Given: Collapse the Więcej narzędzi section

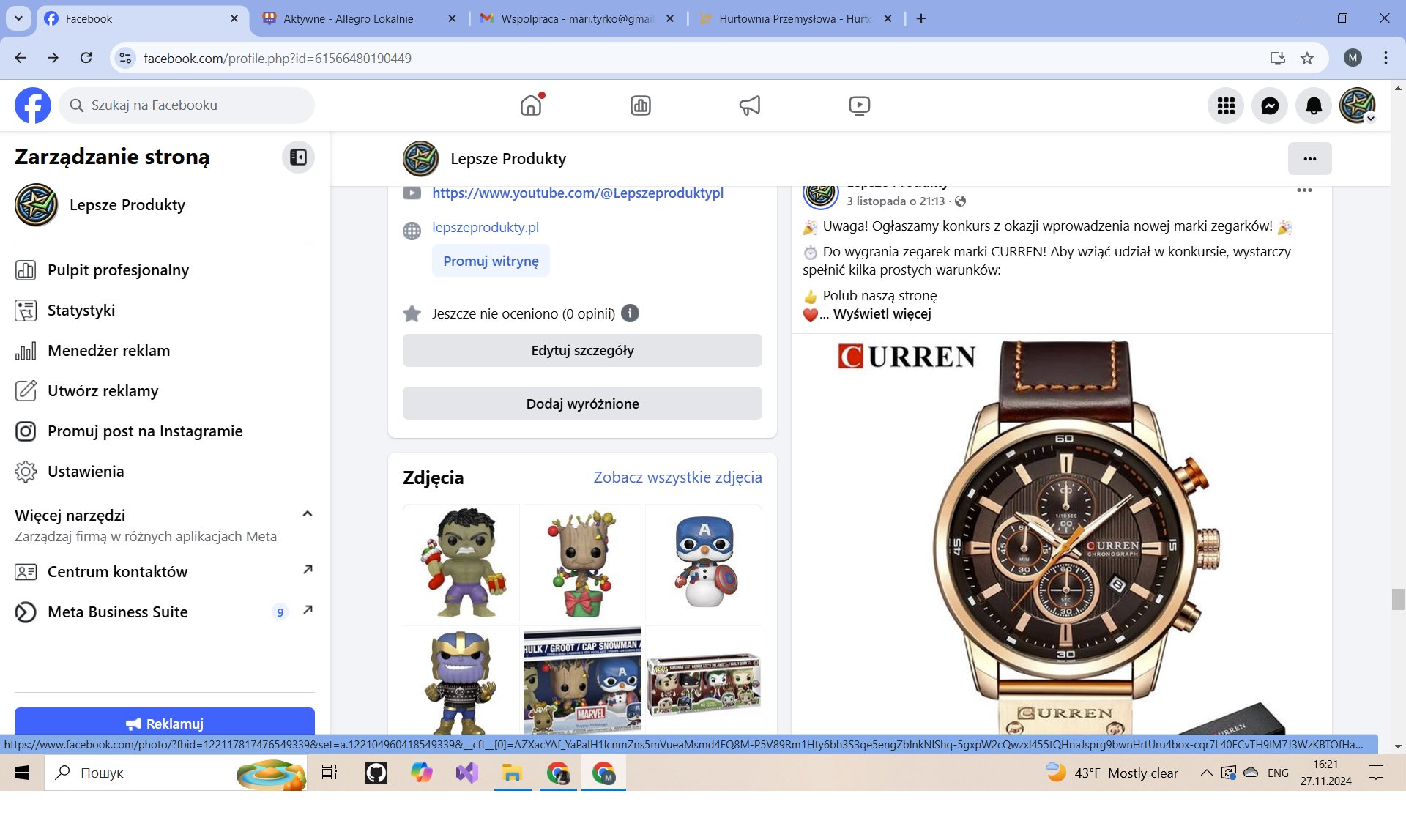Looking at the screenshot, I should 308,514.
